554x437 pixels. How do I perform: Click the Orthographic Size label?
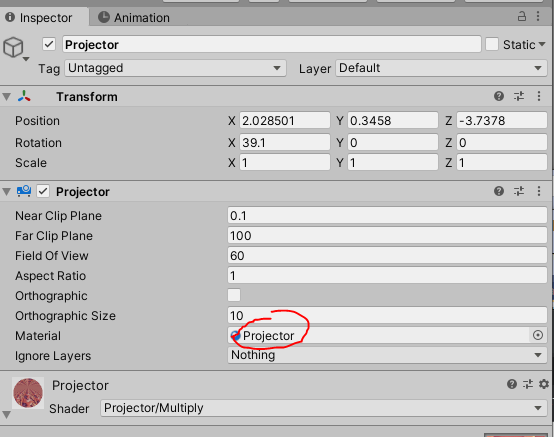point(65,316)
